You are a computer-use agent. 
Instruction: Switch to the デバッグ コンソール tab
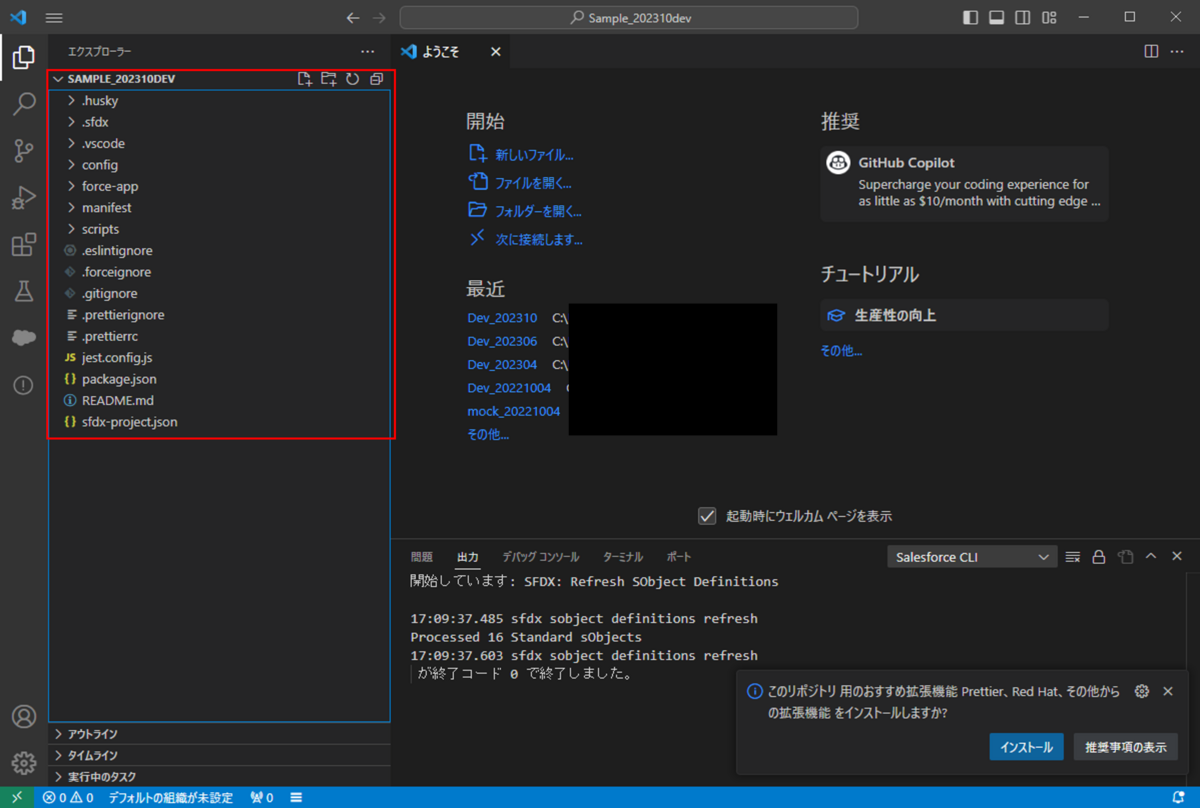(540, 557)
